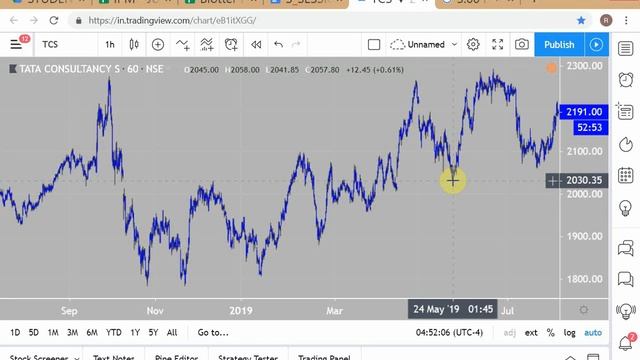The image size is (640, 360).
Task: Open the Pine Editor tab
Action: pyautogui.click(x=176, y=357)
